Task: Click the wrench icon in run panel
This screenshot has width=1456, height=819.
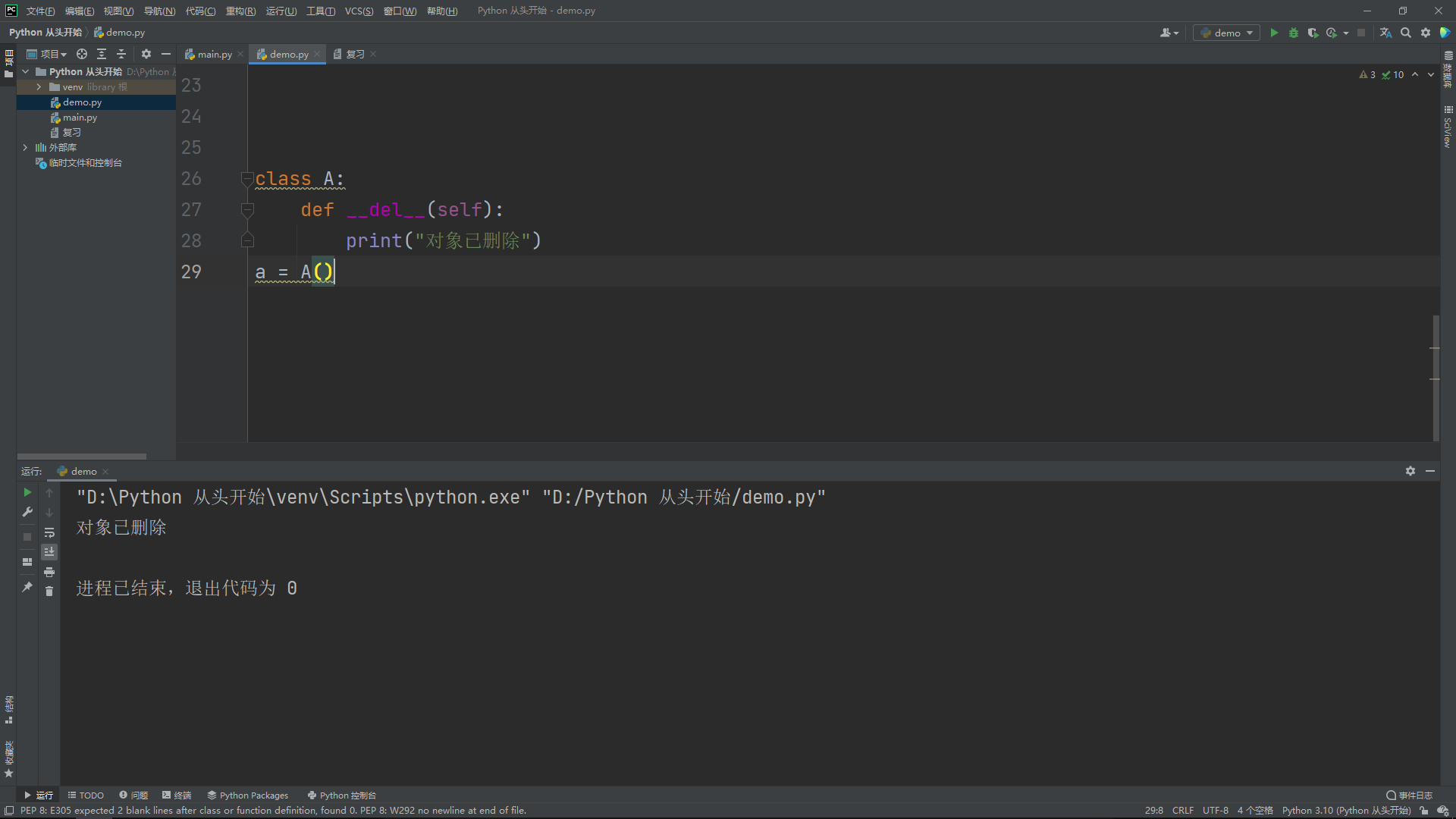Action: point(27,513)
